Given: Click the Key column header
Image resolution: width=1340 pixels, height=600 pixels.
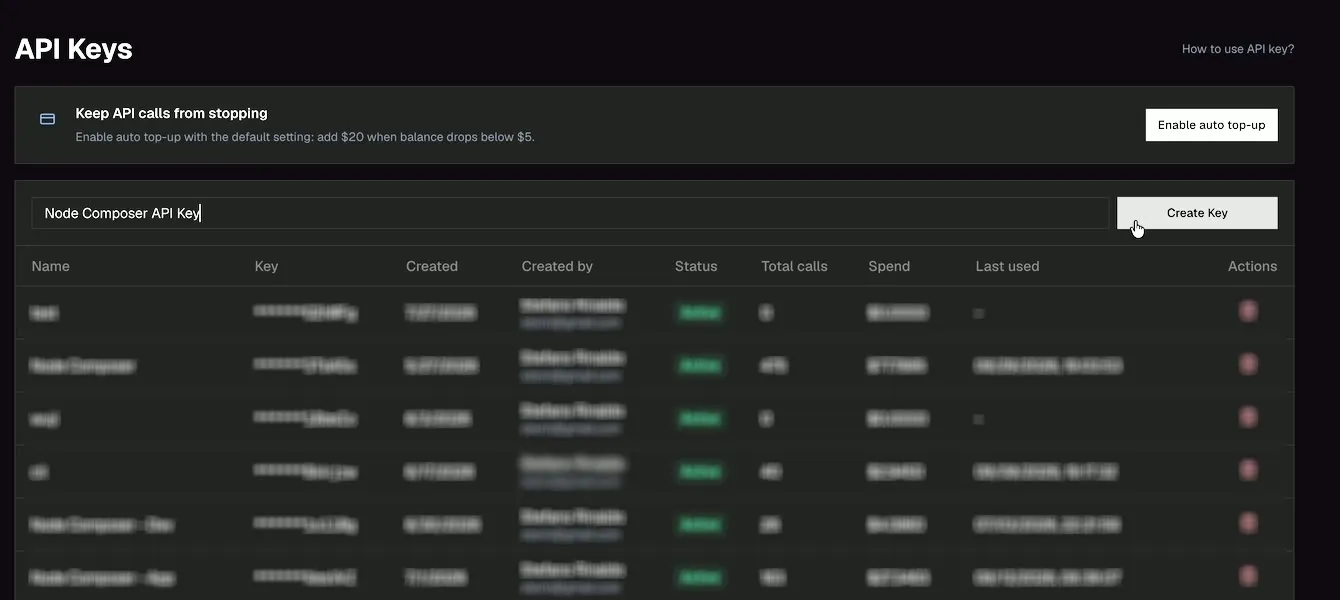Looking at the screenshot, I should pyautogui.click(x=266, y=266).
